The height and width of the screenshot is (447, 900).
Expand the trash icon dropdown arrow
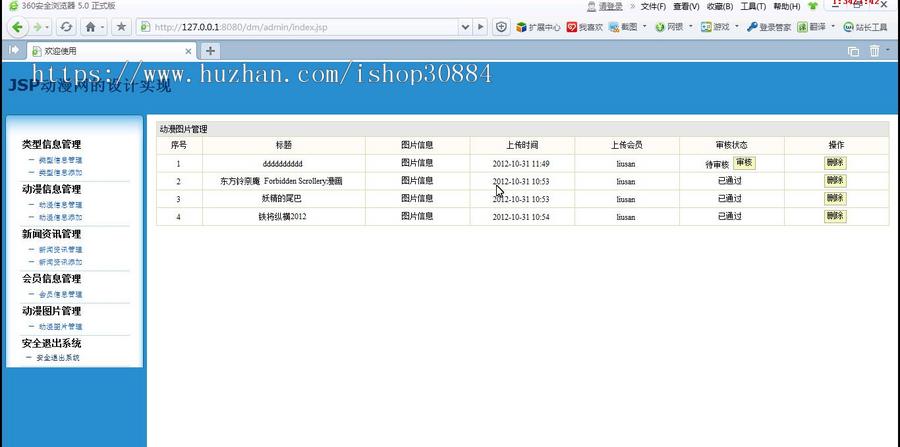pos(888,50)
